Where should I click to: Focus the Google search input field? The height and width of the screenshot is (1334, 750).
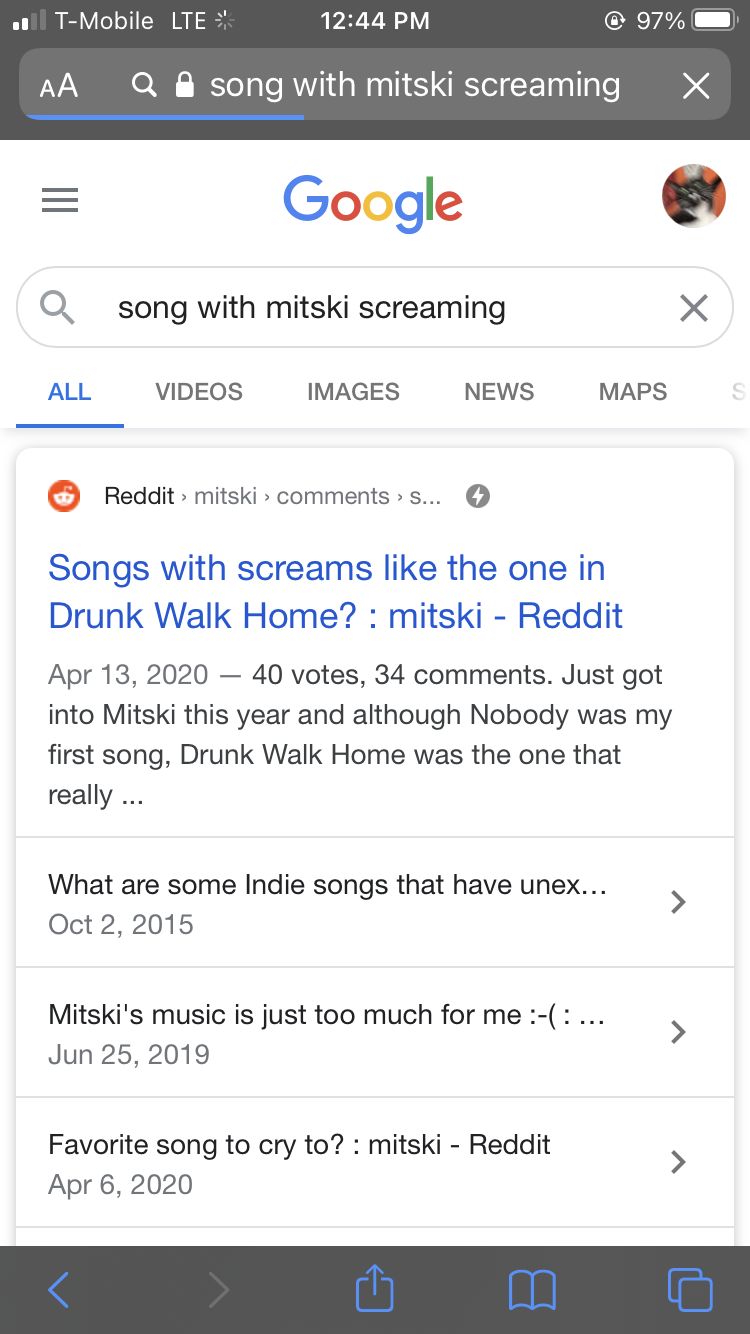tap(375, 308)
